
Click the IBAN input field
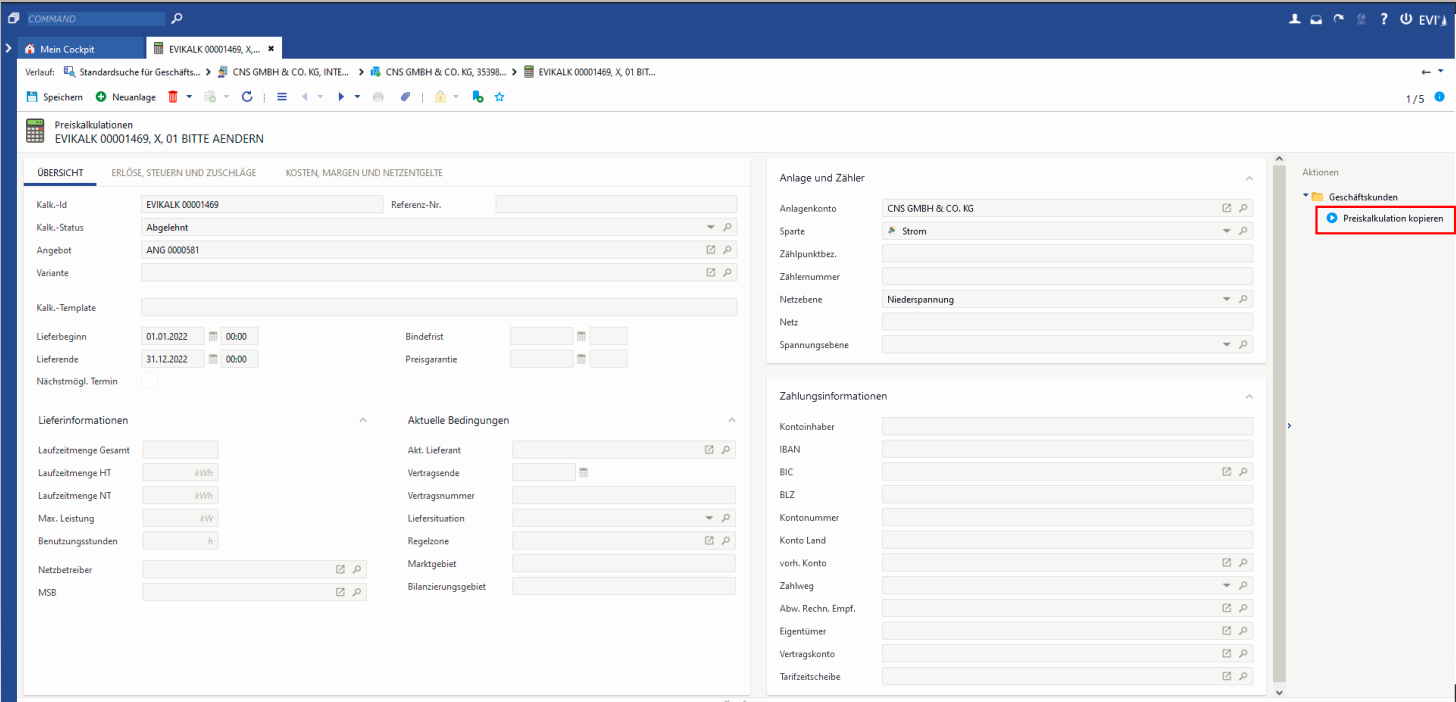click(x=1067, y=449)
